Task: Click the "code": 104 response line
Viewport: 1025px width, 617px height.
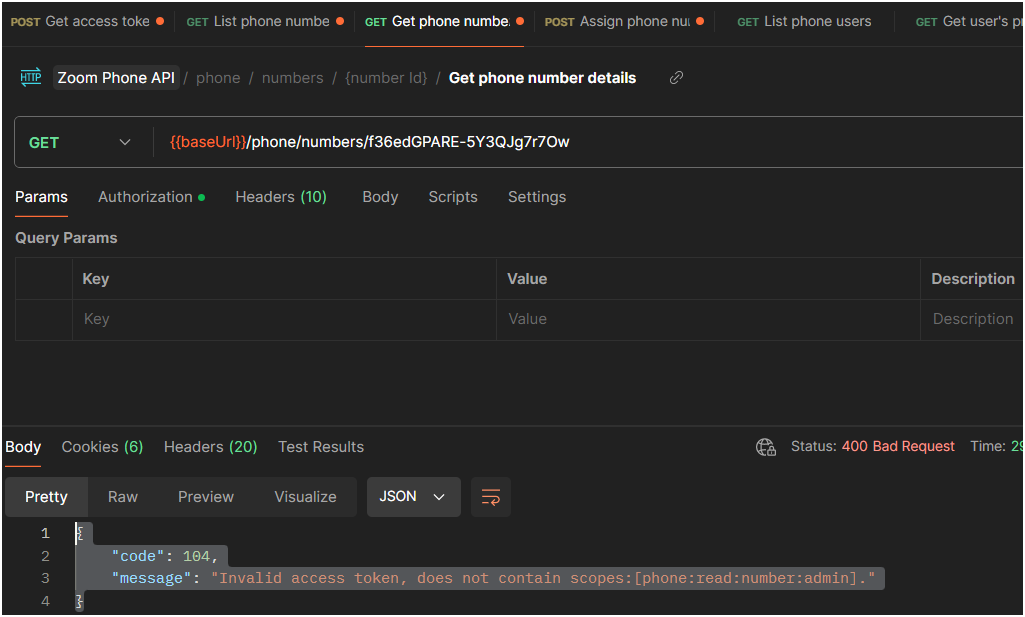Action: [165, 556]
